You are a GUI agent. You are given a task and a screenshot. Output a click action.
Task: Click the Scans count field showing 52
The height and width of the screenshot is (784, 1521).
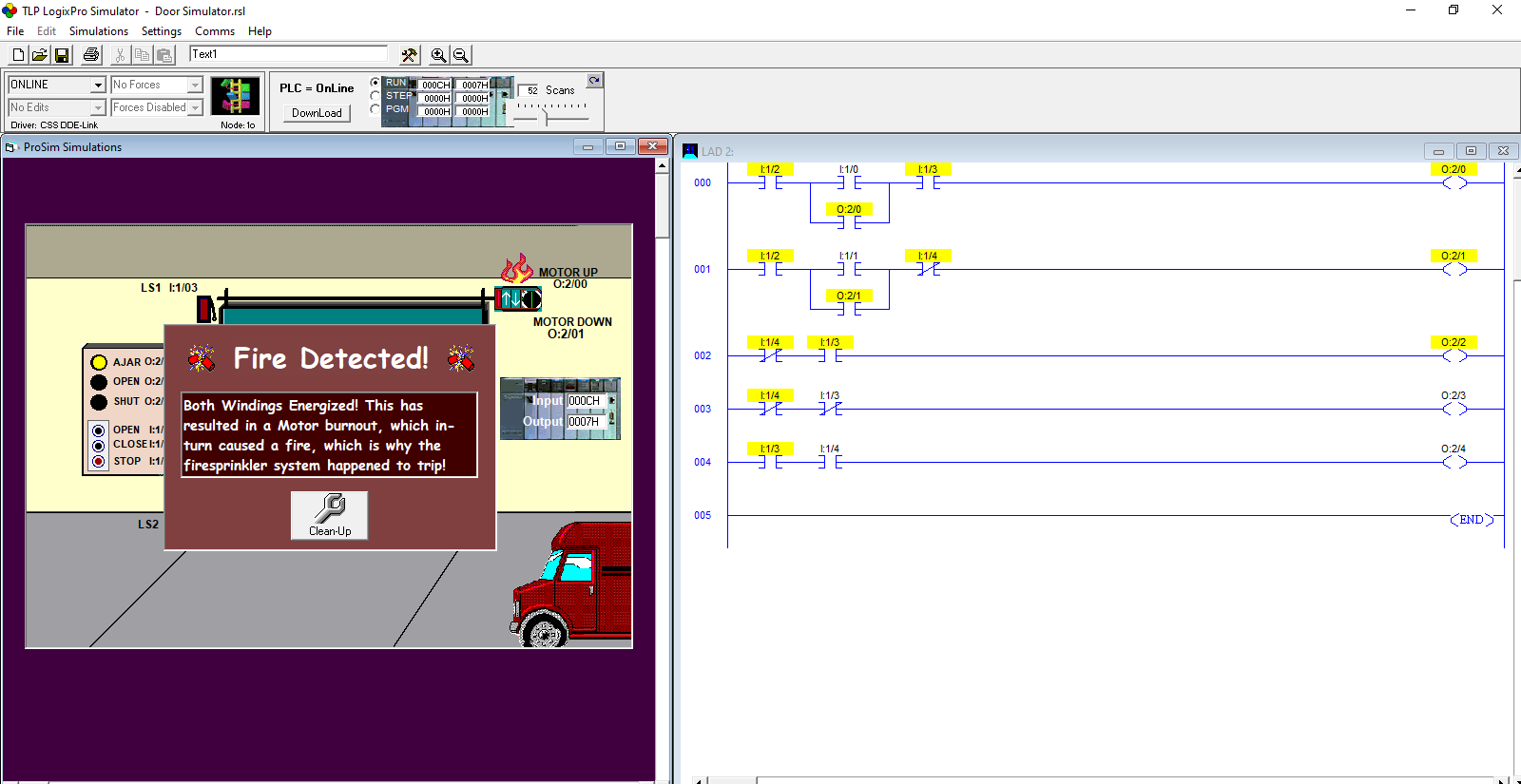tap(529, 90)
